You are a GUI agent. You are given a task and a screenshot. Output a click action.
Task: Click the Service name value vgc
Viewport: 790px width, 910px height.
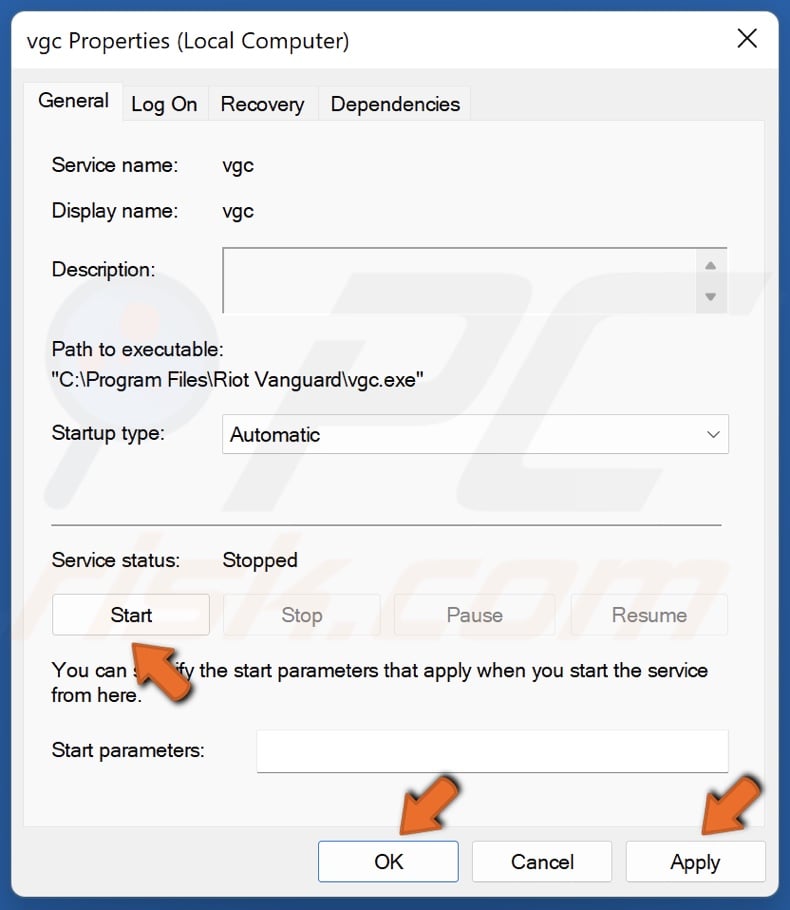pyautogui.click(x=238, y=166)
